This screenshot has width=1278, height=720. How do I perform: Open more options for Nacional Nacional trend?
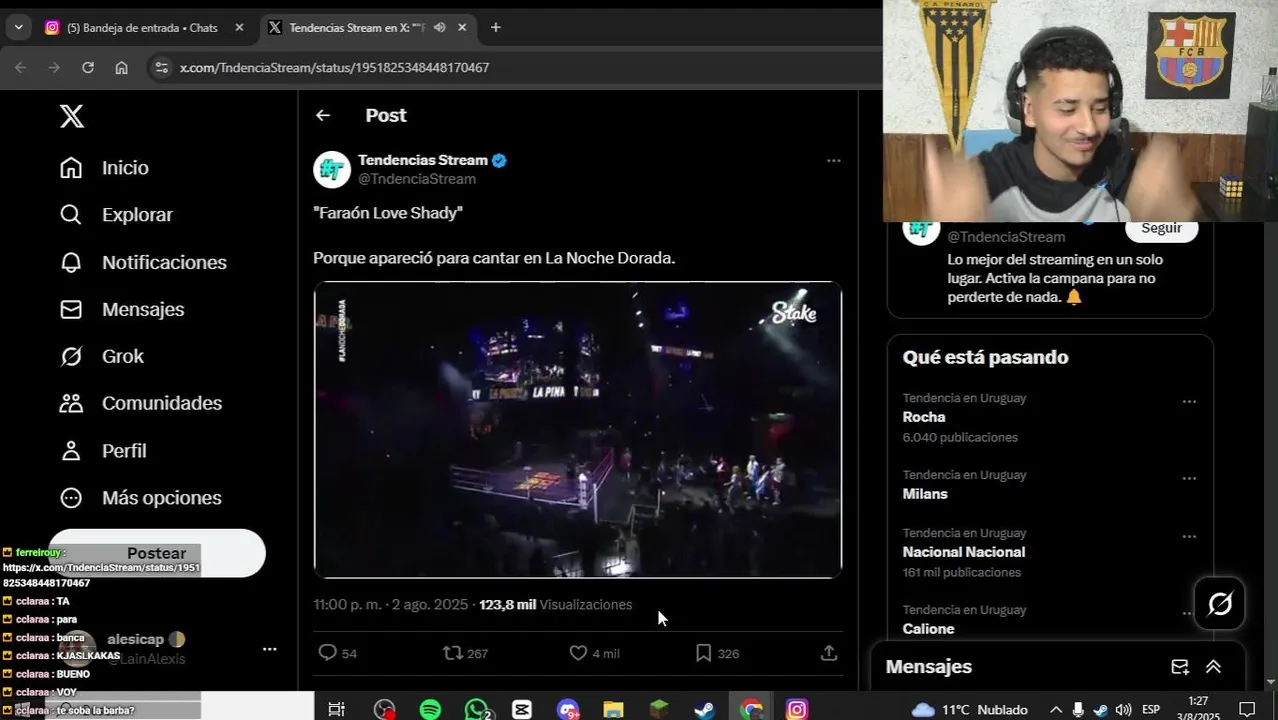coord(1189,536)
